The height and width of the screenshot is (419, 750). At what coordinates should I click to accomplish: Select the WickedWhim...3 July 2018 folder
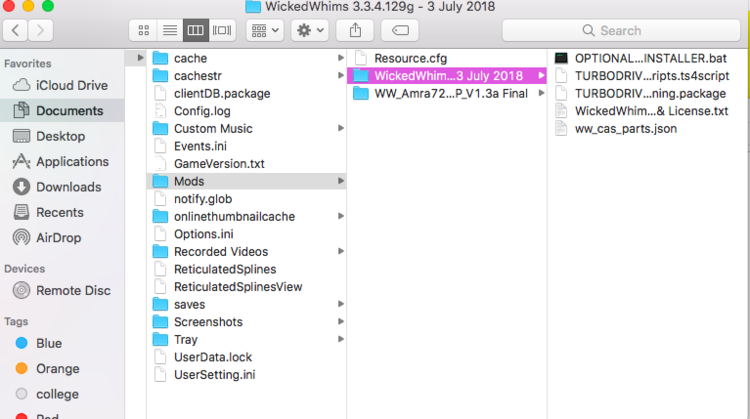(447, 76)
